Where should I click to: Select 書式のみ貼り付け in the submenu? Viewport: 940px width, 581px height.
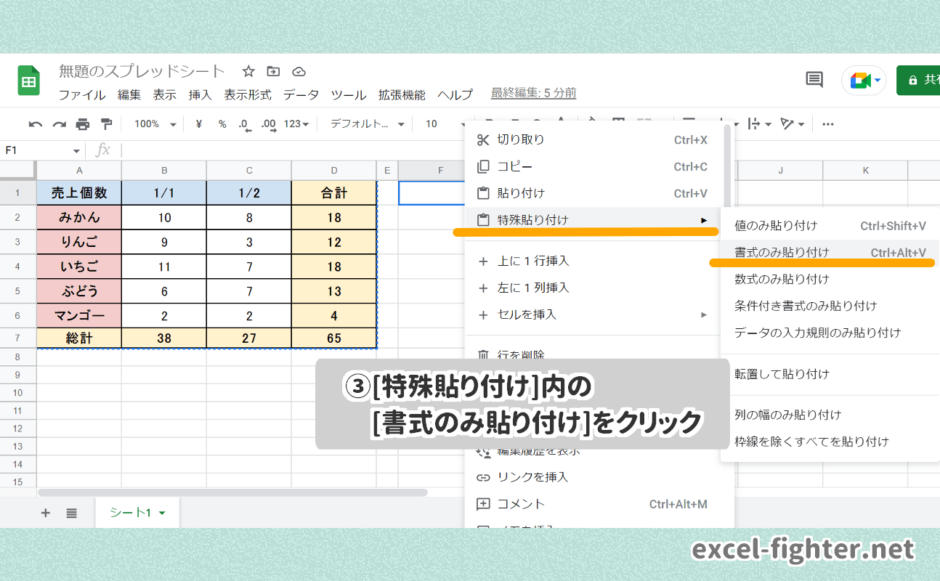780,253
